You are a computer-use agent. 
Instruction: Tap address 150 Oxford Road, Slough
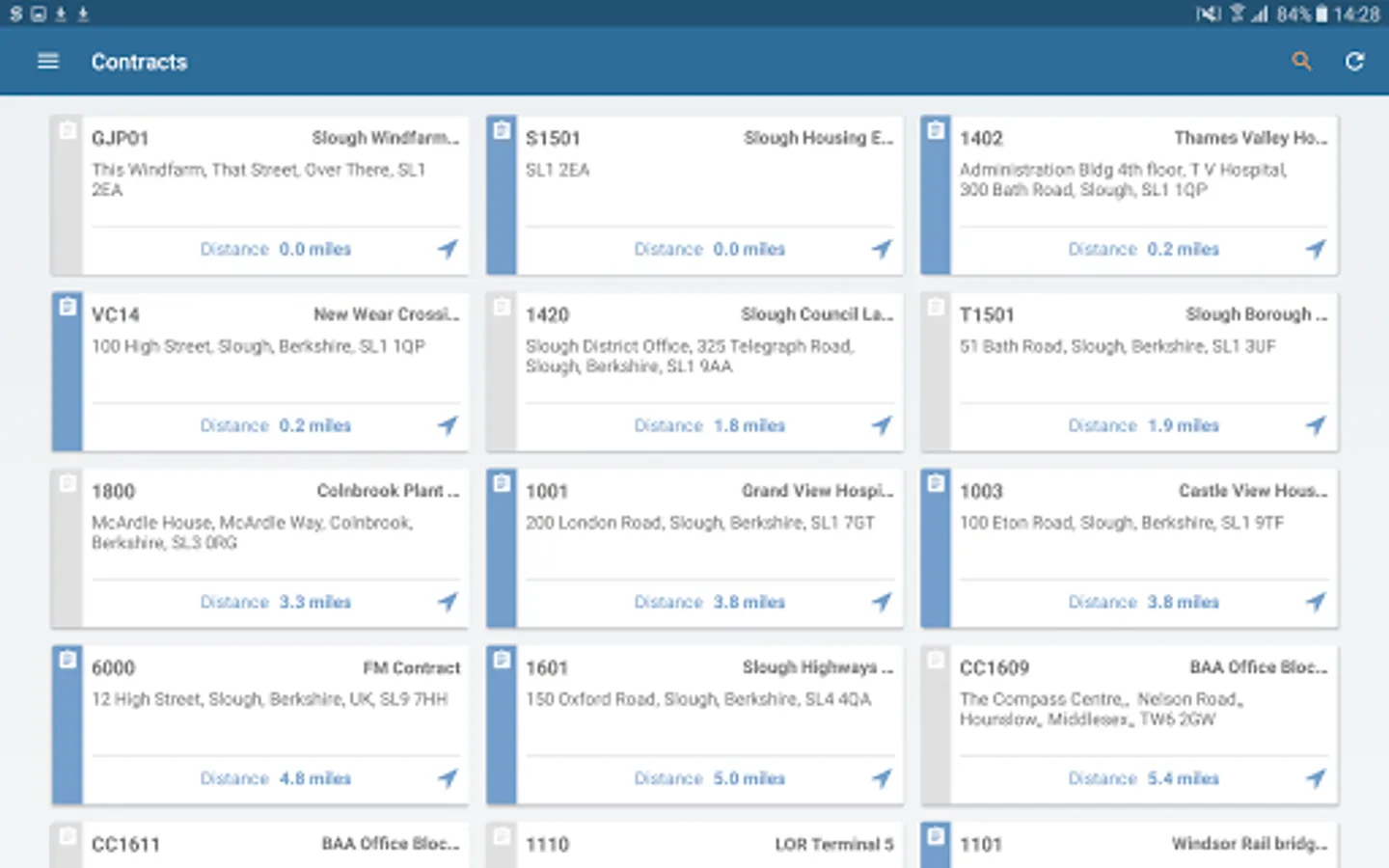(x=698, y=699)
